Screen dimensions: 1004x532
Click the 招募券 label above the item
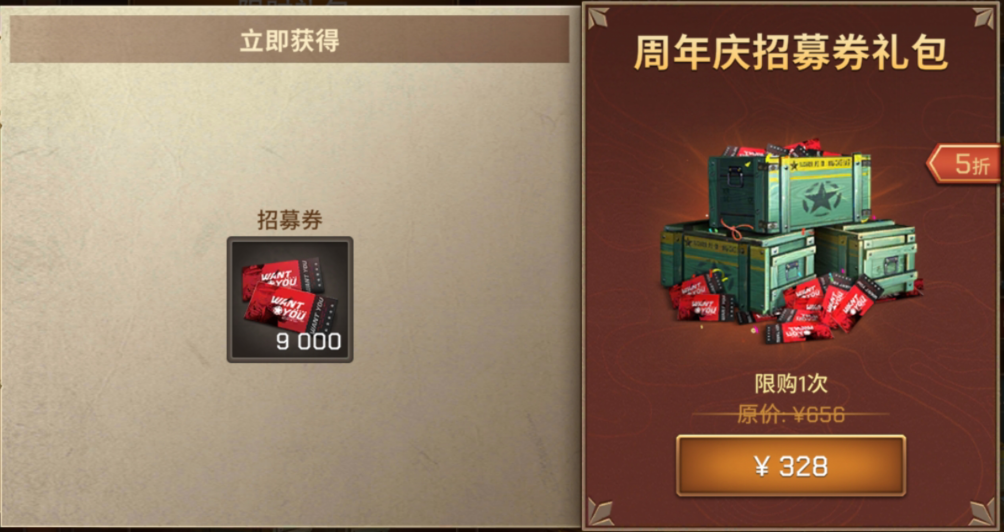tap(289, 220)
